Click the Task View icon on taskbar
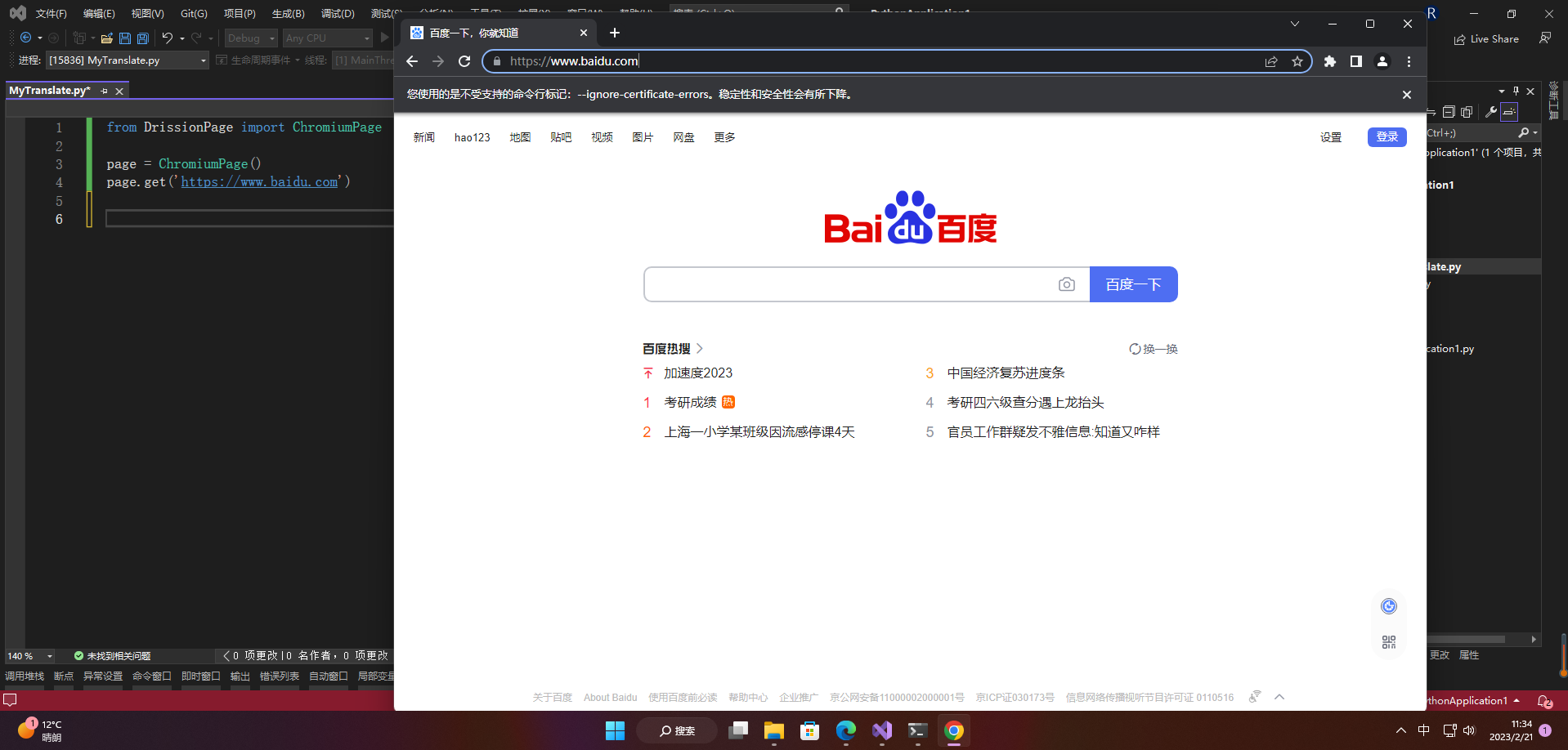Viewport: 1568px width, 750px height. pyautogui.click(x=738, y=730)
